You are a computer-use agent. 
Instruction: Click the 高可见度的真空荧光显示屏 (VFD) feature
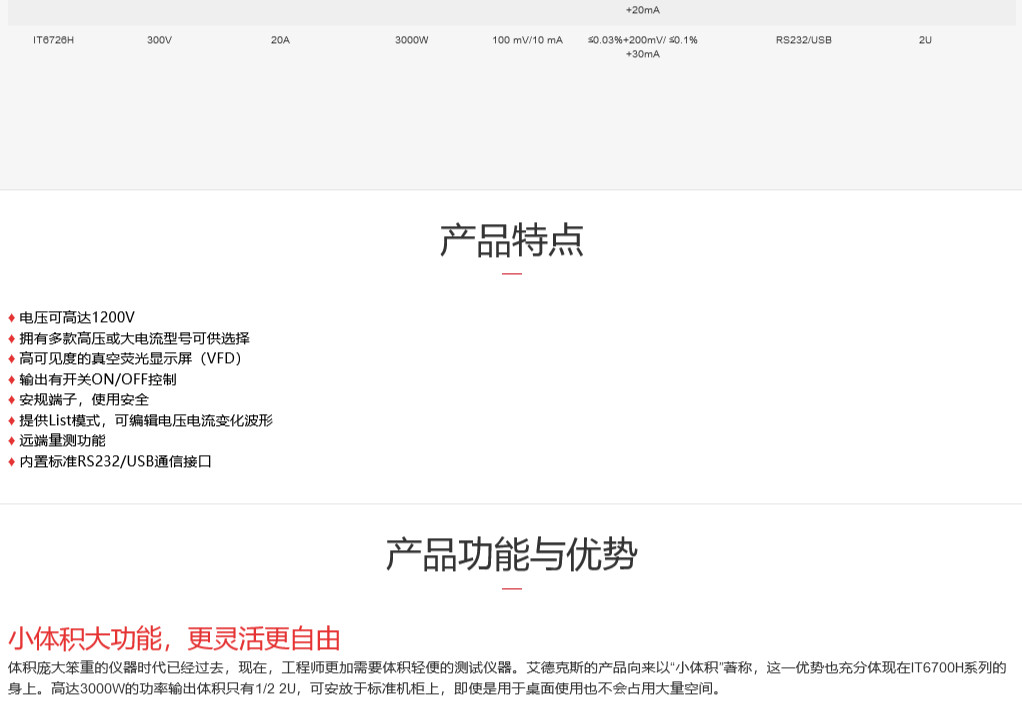pyautogui.click(x=130, y=358)
